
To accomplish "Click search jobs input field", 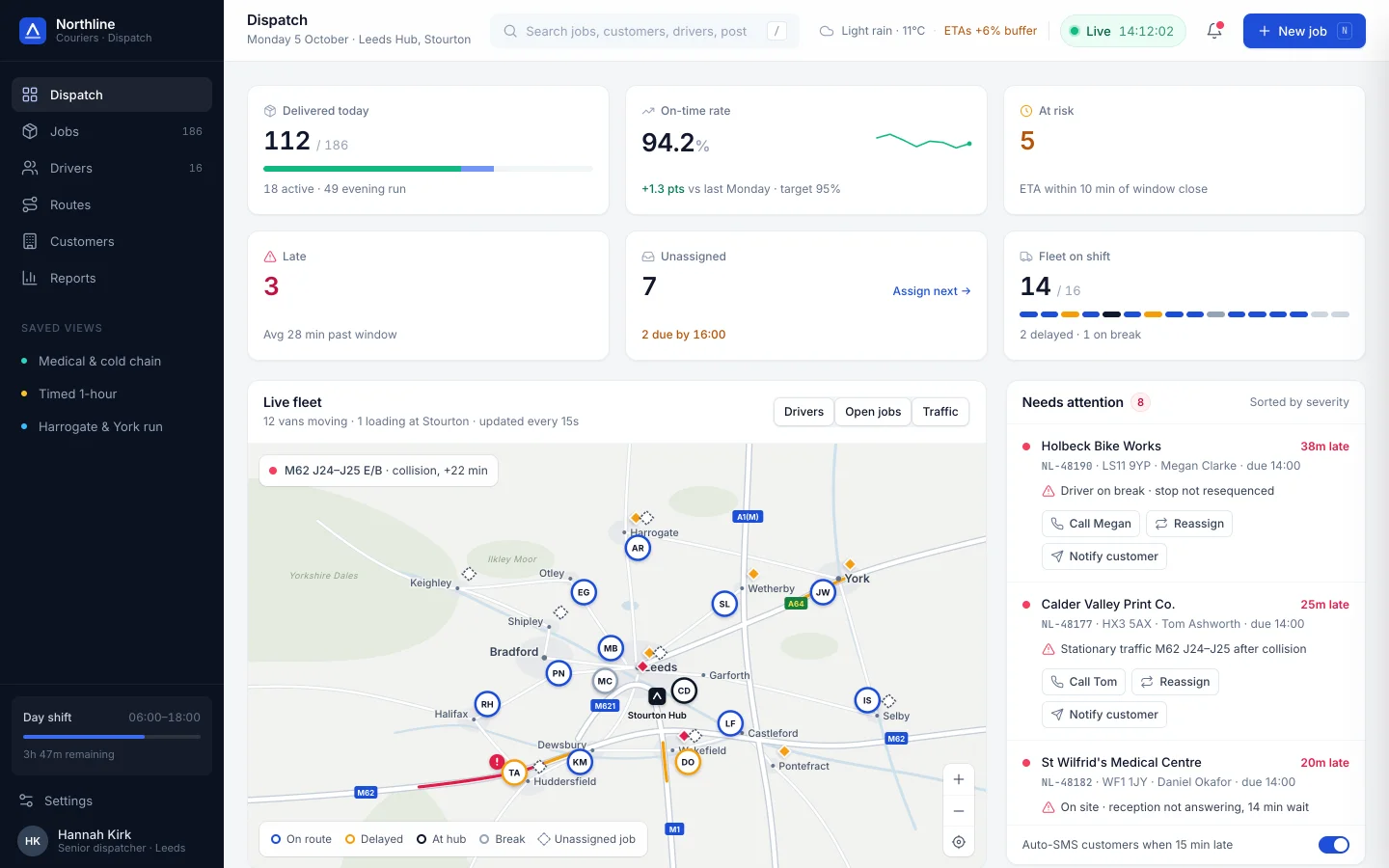I will (644, 31).
